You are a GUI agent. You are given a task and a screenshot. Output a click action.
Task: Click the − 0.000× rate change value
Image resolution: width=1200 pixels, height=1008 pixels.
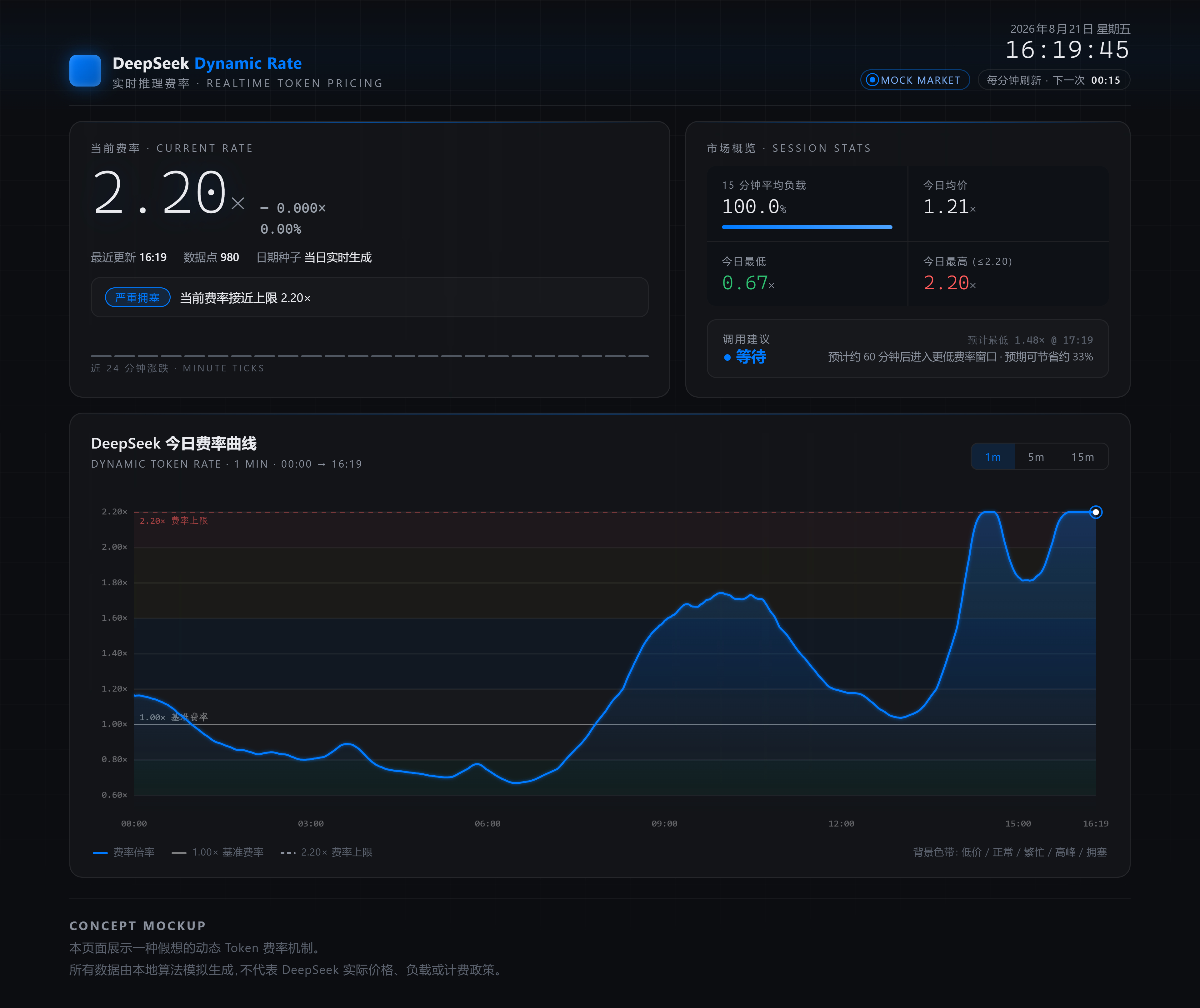[293, 208]
